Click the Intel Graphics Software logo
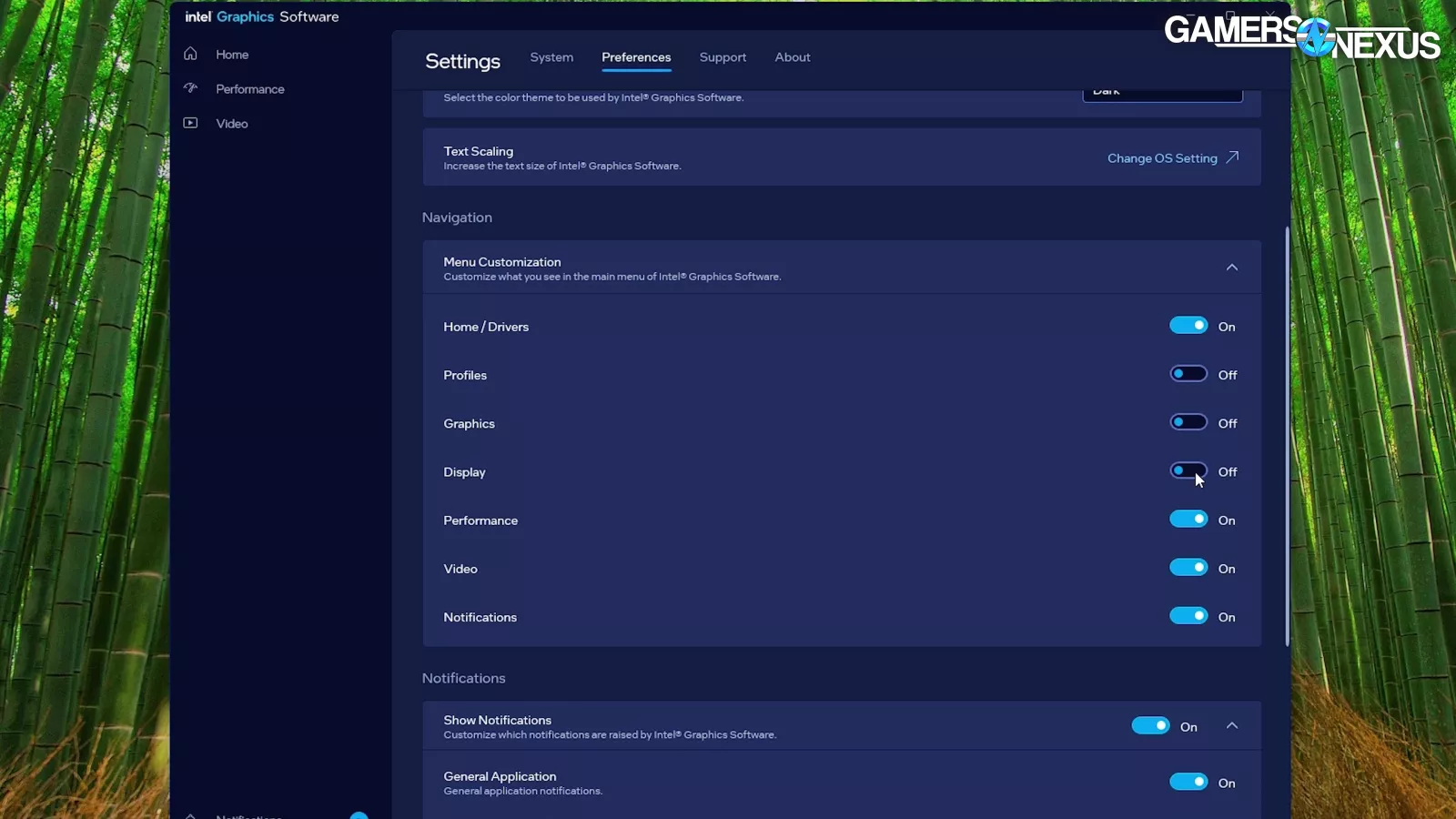The height and width of the screenshot is (819, 1456). point(261,16)
